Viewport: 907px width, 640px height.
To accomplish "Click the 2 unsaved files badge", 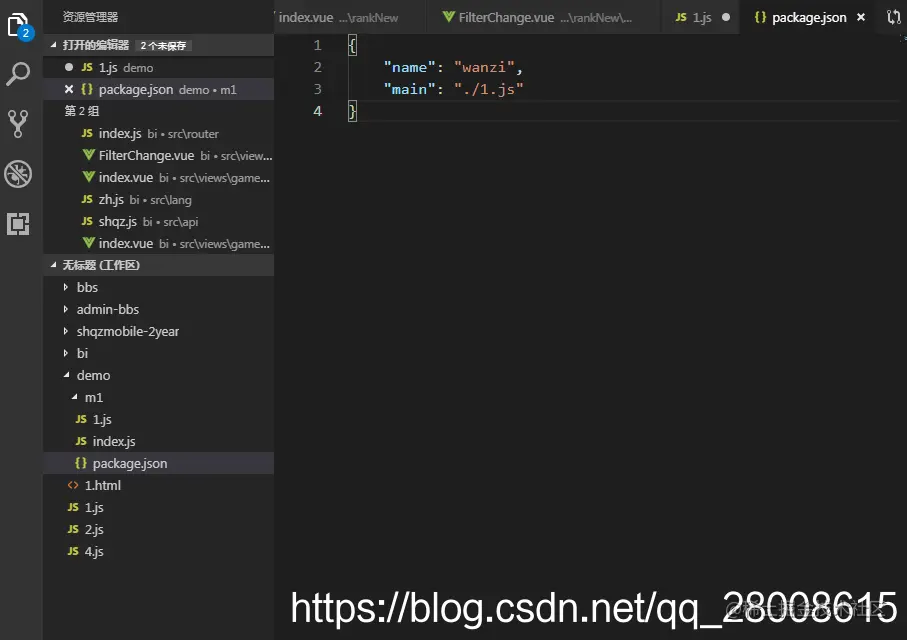I will (163, 46).
